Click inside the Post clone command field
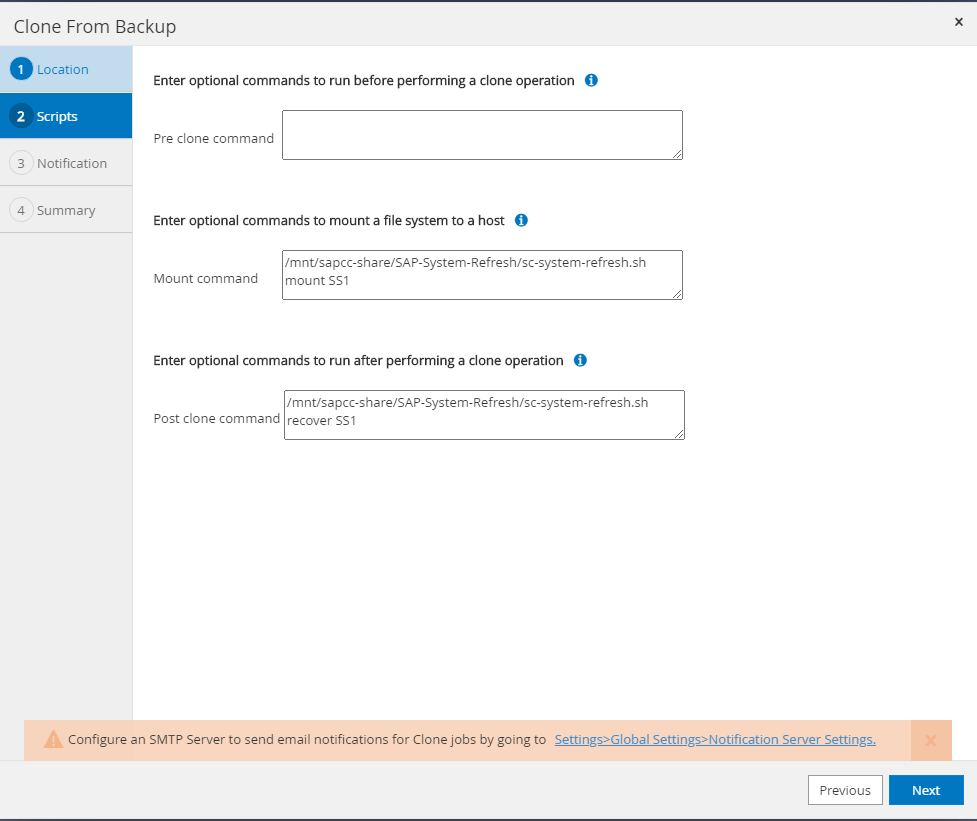This screenshot has width=977, height=821. coord(484,414)
